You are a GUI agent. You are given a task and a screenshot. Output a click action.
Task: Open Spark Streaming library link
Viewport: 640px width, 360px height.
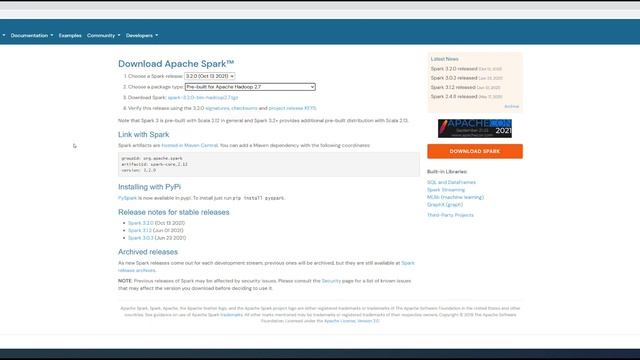click(446, 190)
